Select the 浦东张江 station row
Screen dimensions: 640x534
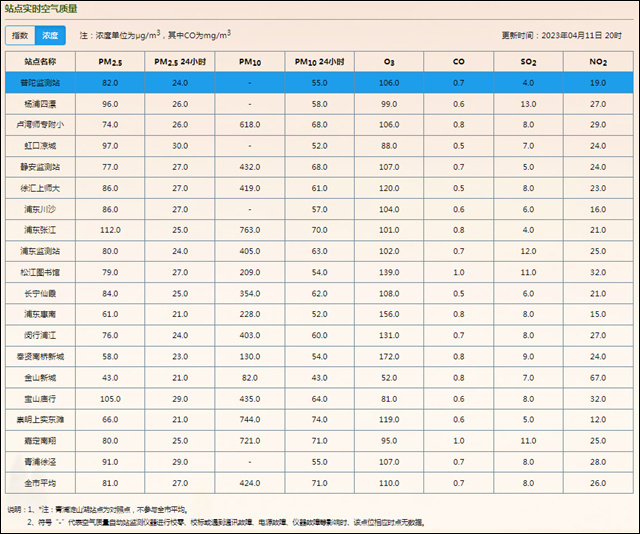tap(319, 230)
